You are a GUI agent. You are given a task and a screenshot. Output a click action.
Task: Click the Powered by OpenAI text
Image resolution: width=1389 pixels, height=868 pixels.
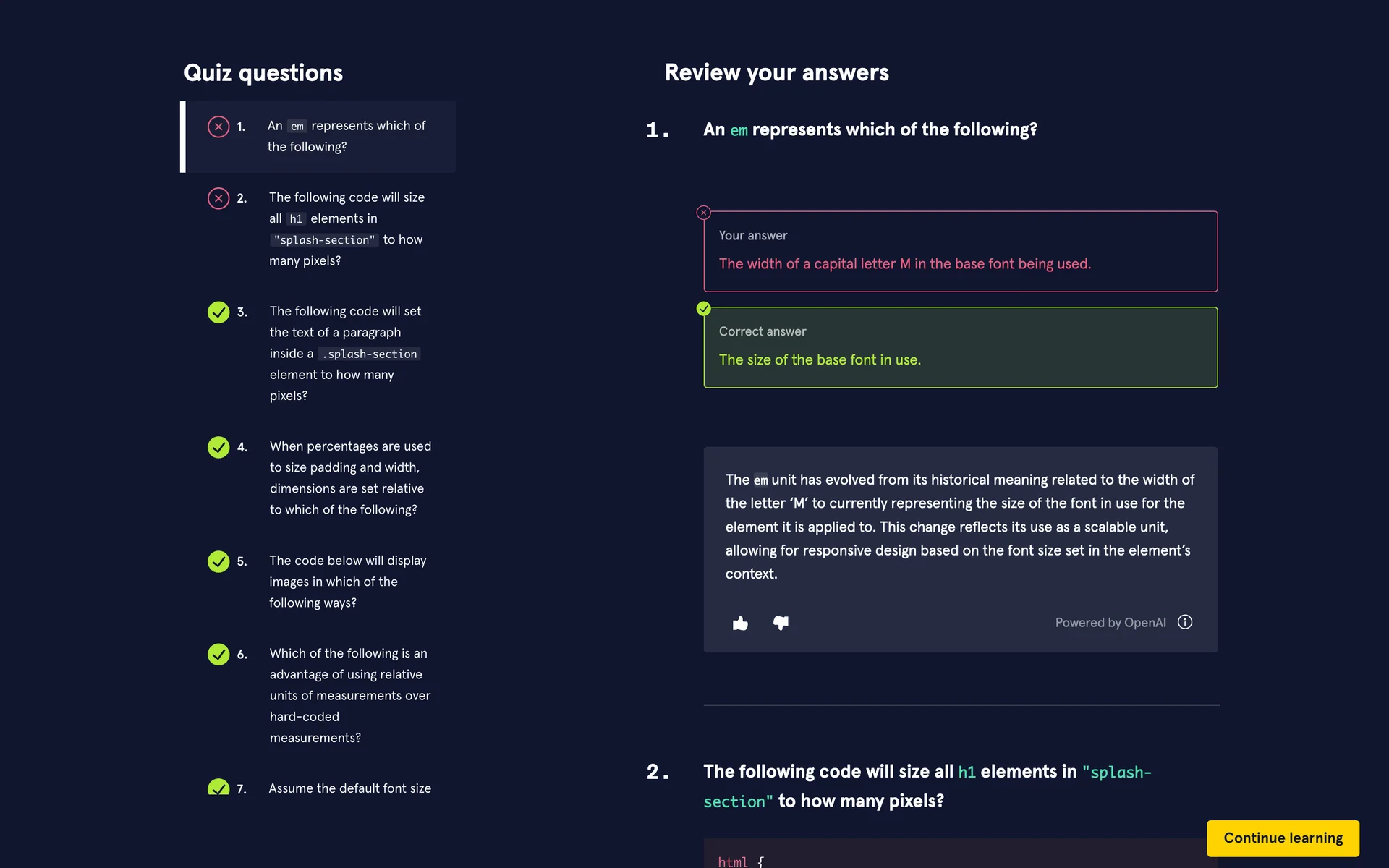click(x=1110, y=623)
